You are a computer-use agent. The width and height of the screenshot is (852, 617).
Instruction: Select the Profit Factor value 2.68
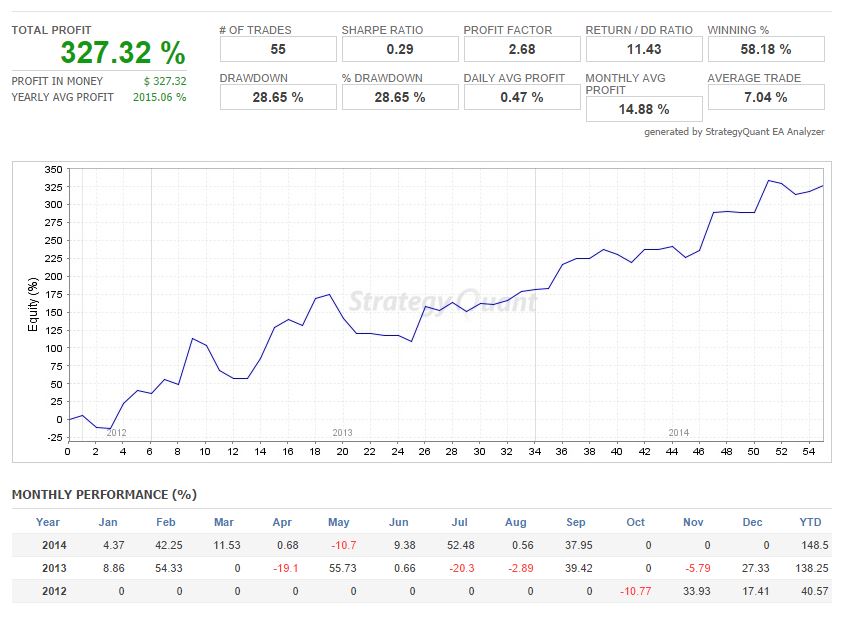522,49
